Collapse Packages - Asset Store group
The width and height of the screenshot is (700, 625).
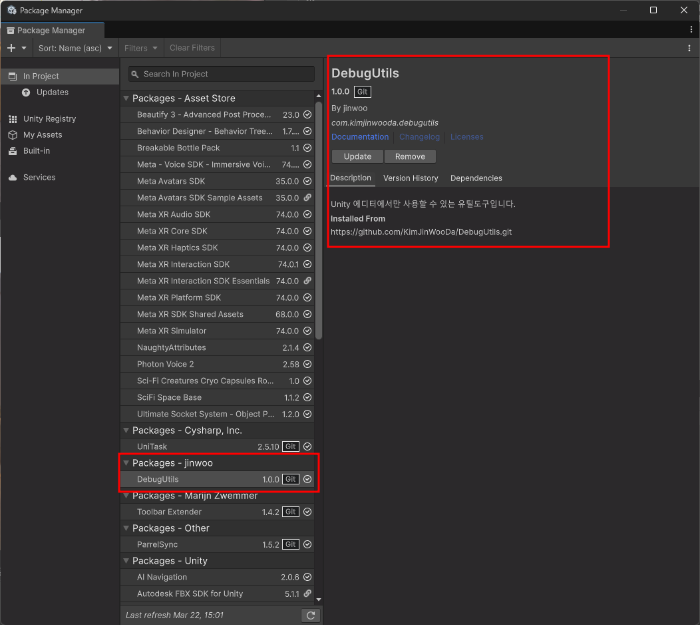tap(126, 98)
